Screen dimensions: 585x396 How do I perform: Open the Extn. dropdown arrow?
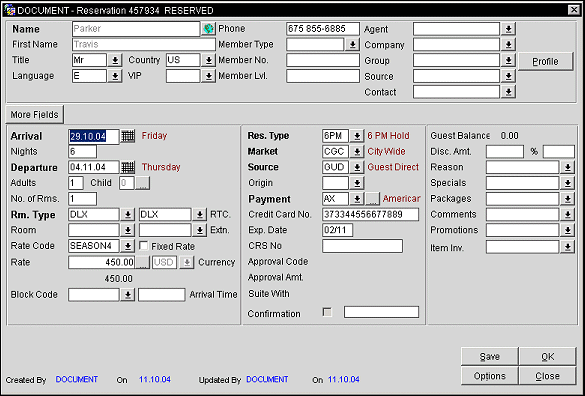tap(200, 230)
